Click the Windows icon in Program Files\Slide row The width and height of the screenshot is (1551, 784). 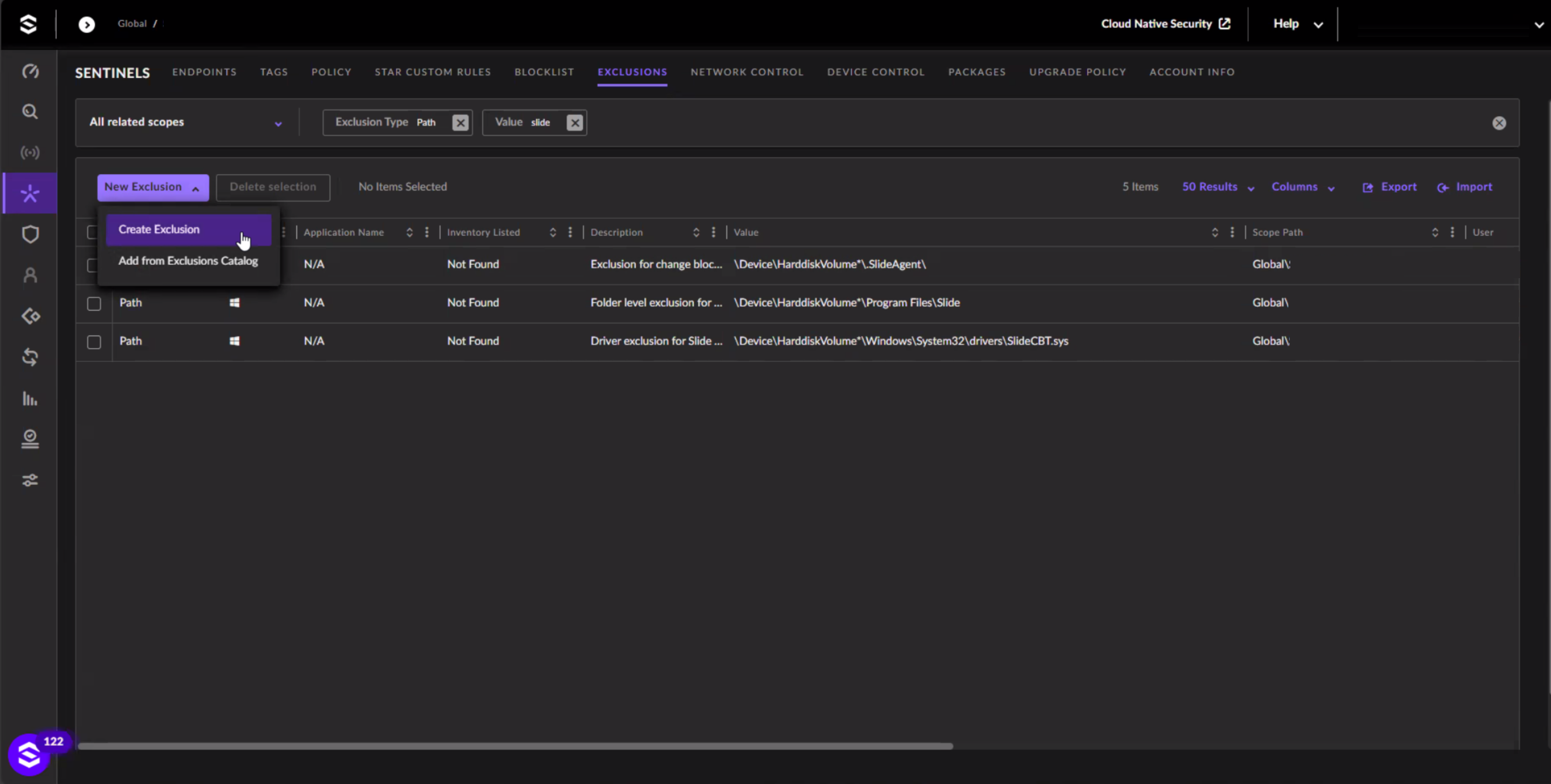coord(235,302)
